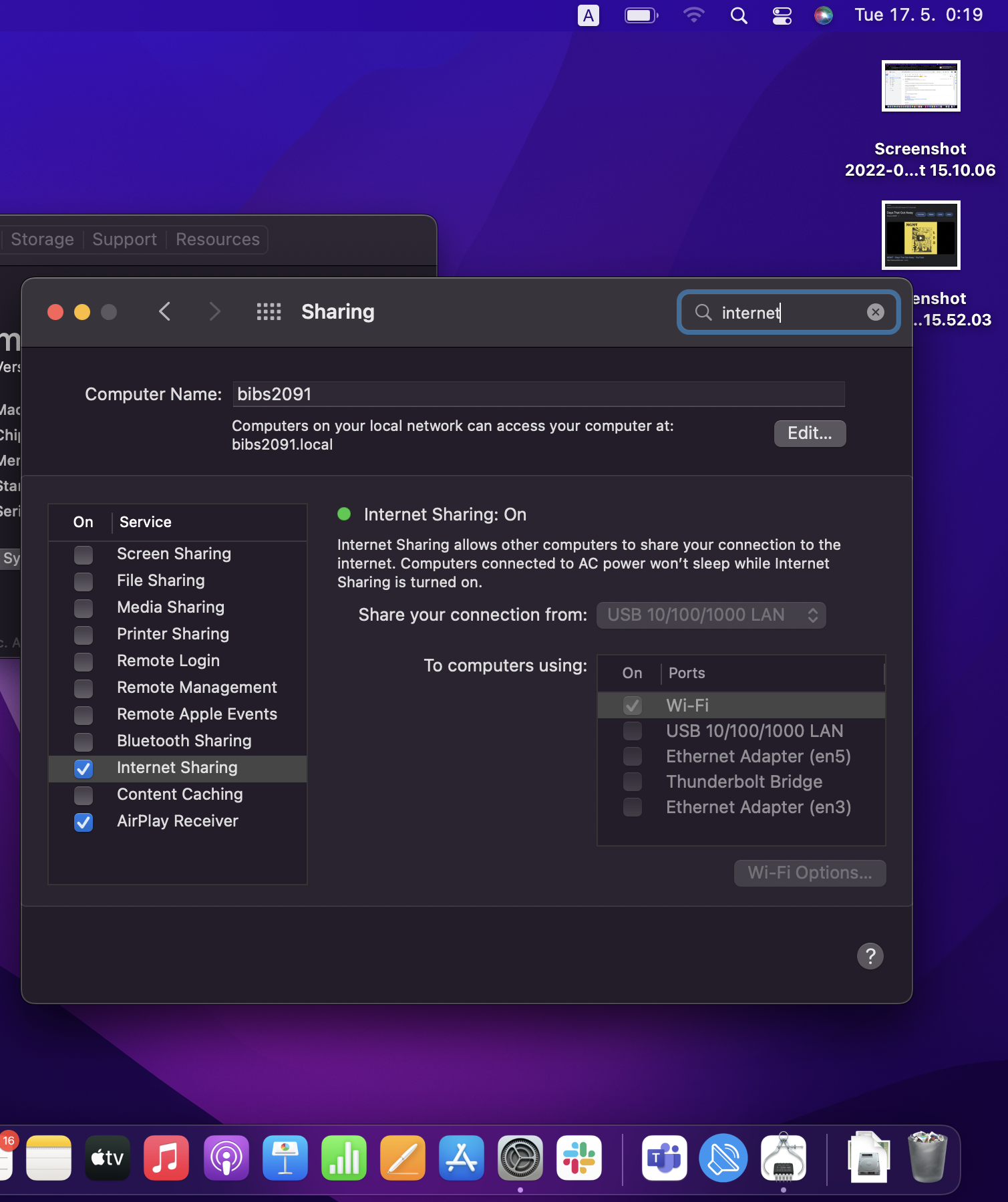
Task: Check the Remote Apple Events box
Action: [83, 715]
